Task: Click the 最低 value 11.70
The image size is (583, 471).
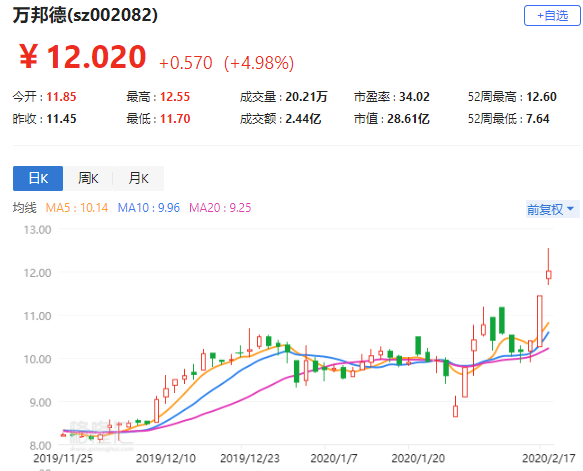Action: 175,119
